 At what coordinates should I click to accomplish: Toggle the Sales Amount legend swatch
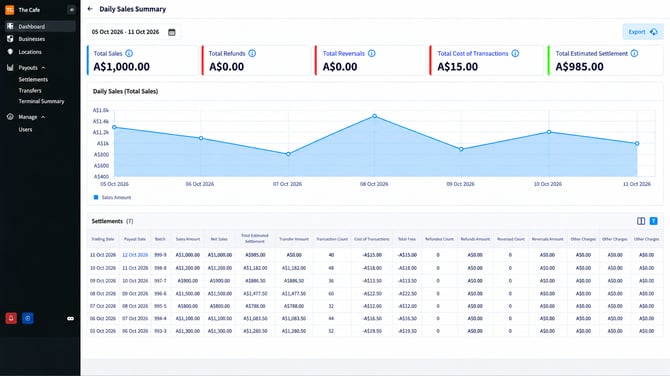click(96, 197)
